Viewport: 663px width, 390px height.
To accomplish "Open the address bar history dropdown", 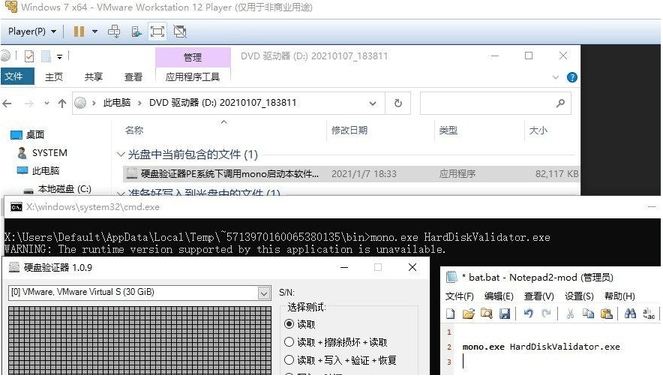I will point(373,103).
